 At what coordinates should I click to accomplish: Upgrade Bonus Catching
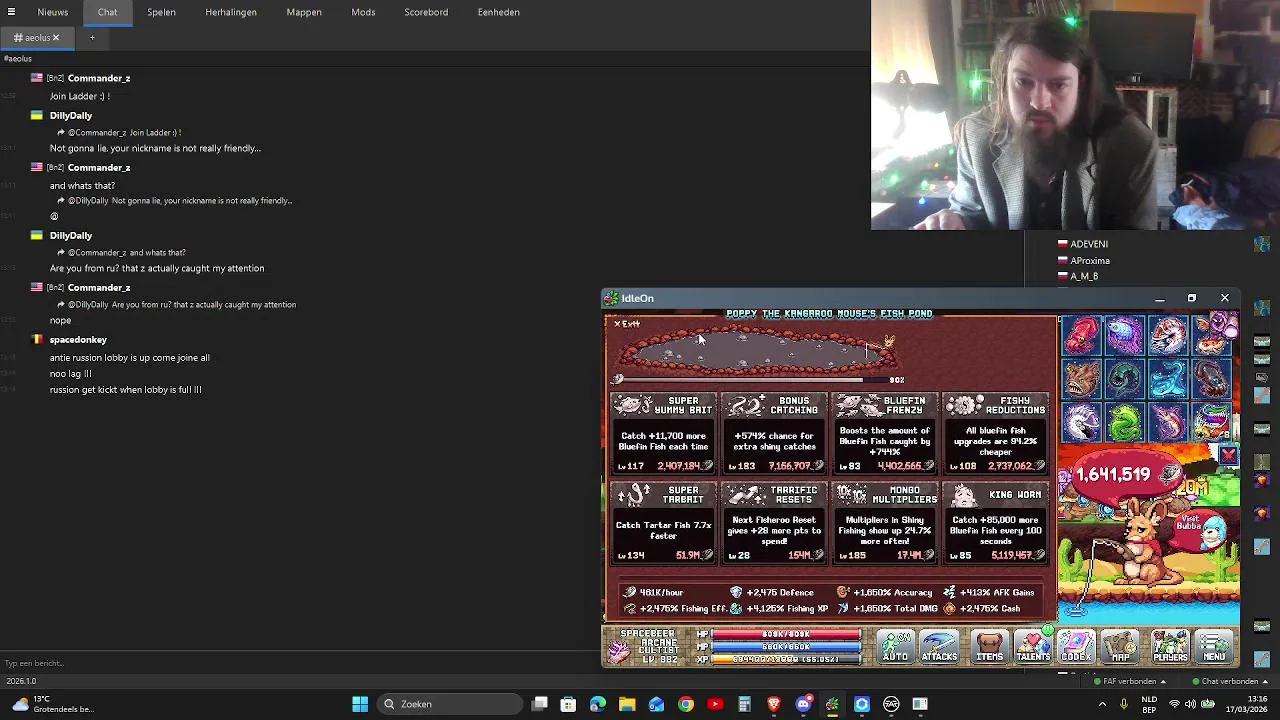[775, 433]
